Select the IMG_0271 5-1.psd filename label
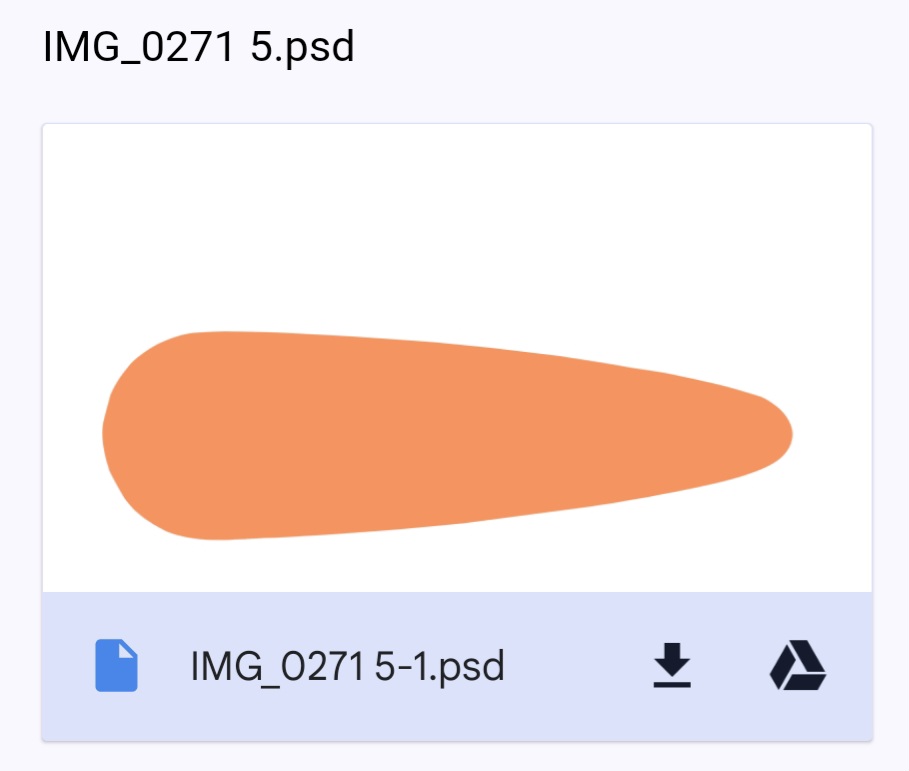Screen dimensions: 909x771 pyautogui.click(x=347, y=667)
